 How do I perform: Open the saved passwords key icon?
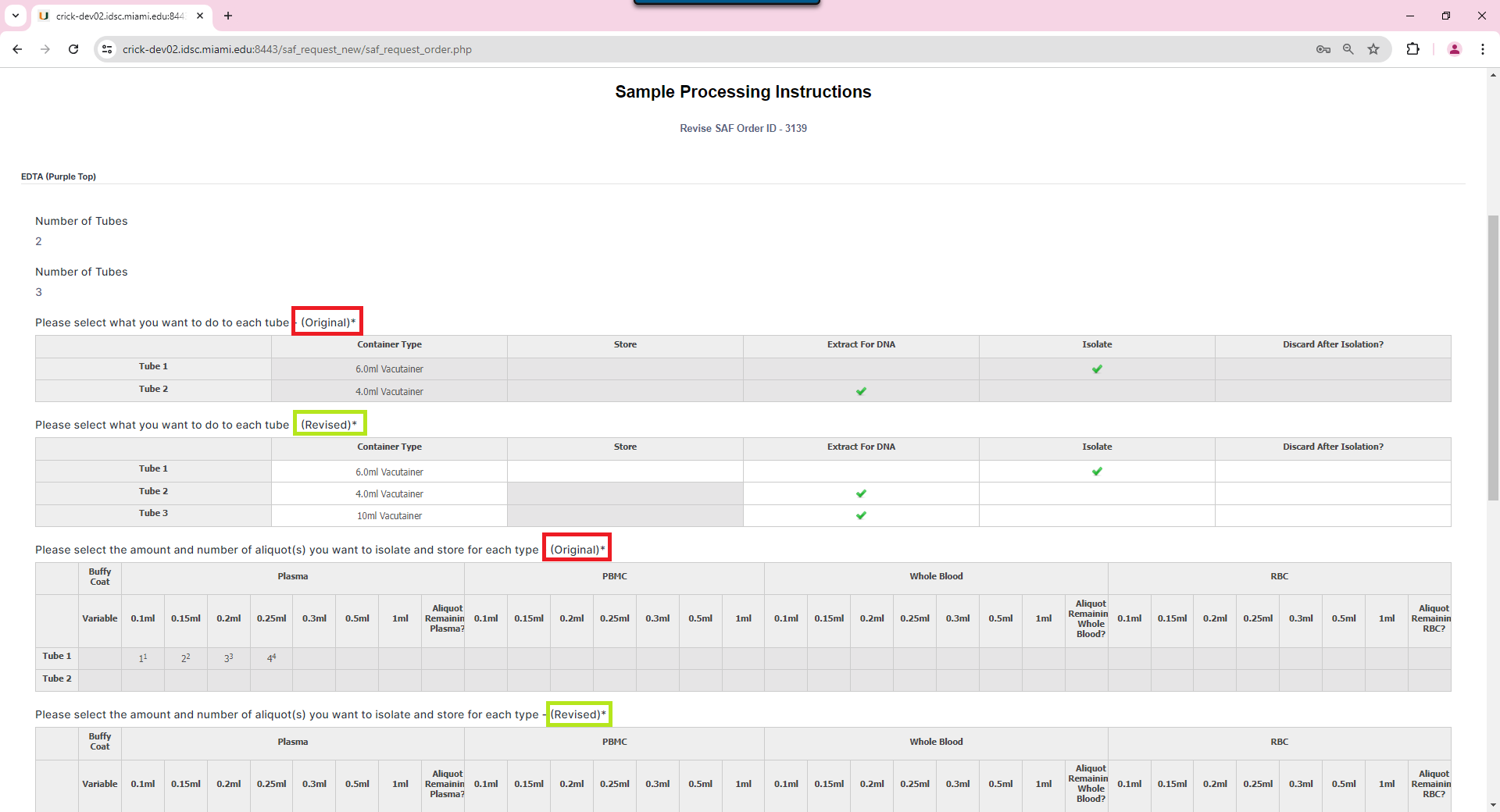(1323, 49)
